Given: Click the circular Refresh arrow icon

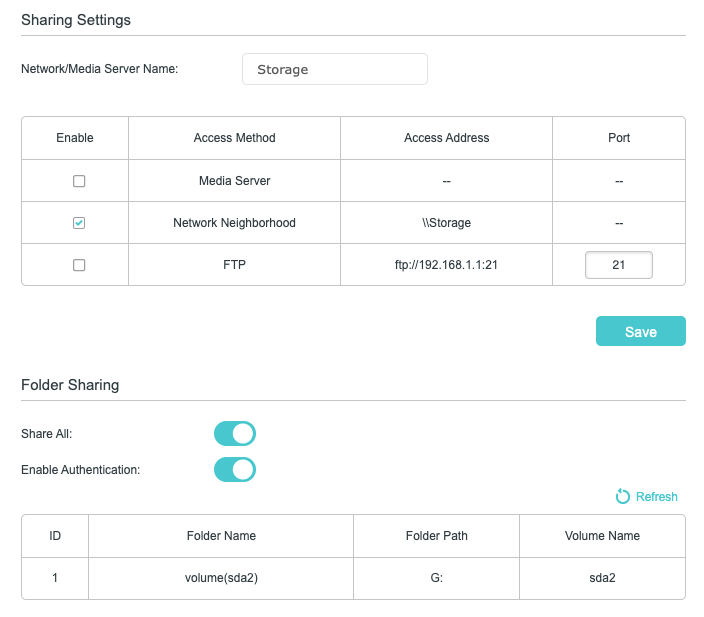Looking at the screenshot, I should pyautogui.click(x=622, y=496).
